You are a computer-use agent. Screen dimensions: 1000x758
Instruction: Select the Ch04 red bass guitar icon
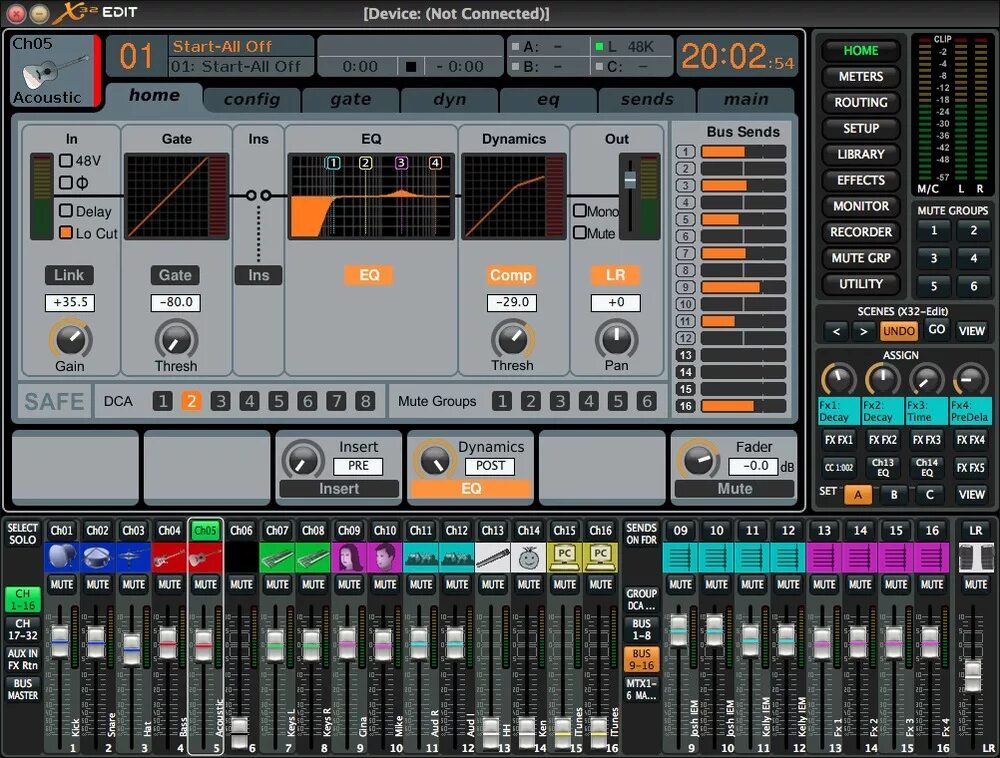click(169, 557)
